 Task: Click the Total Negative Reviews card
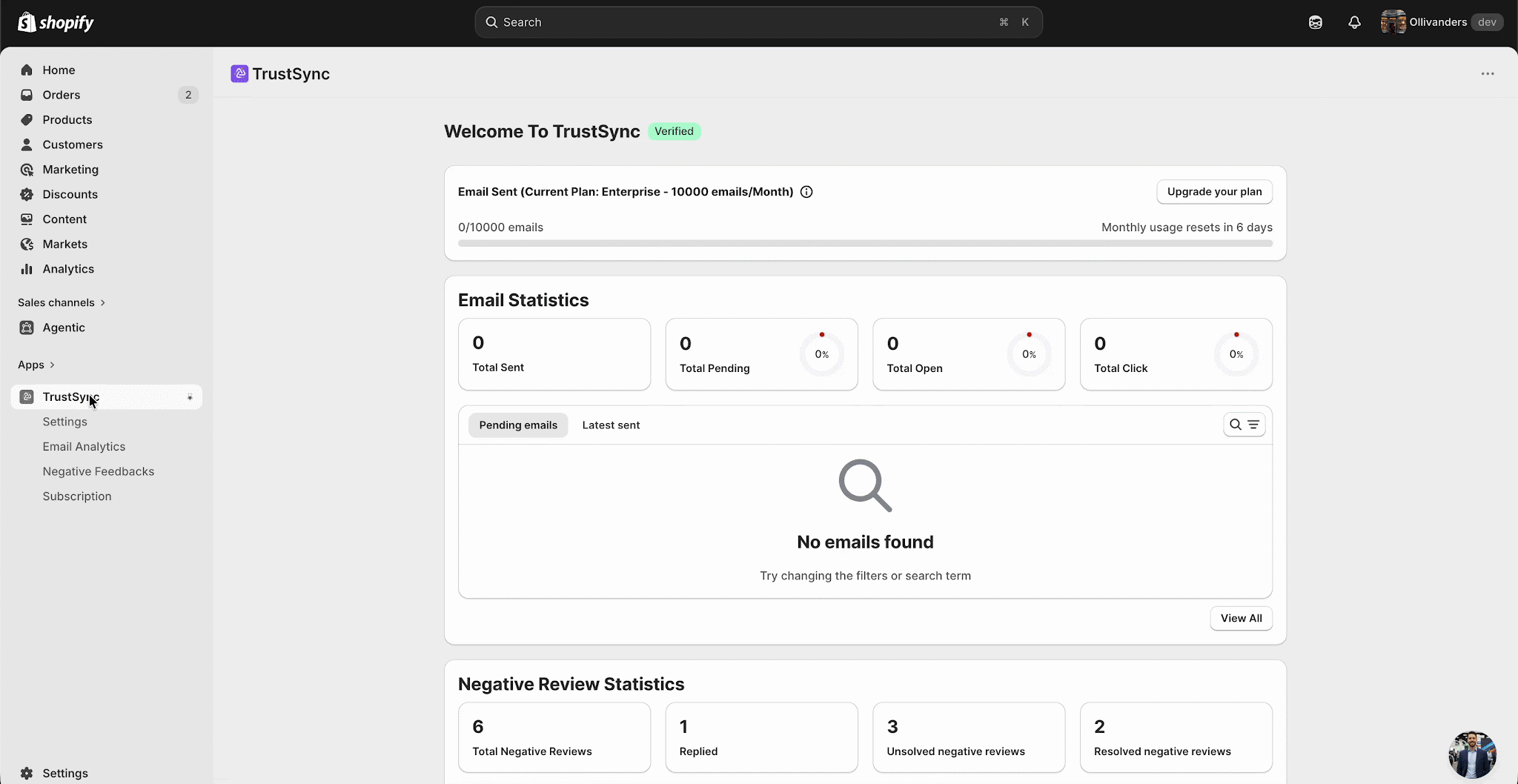(x=554, y=738)
